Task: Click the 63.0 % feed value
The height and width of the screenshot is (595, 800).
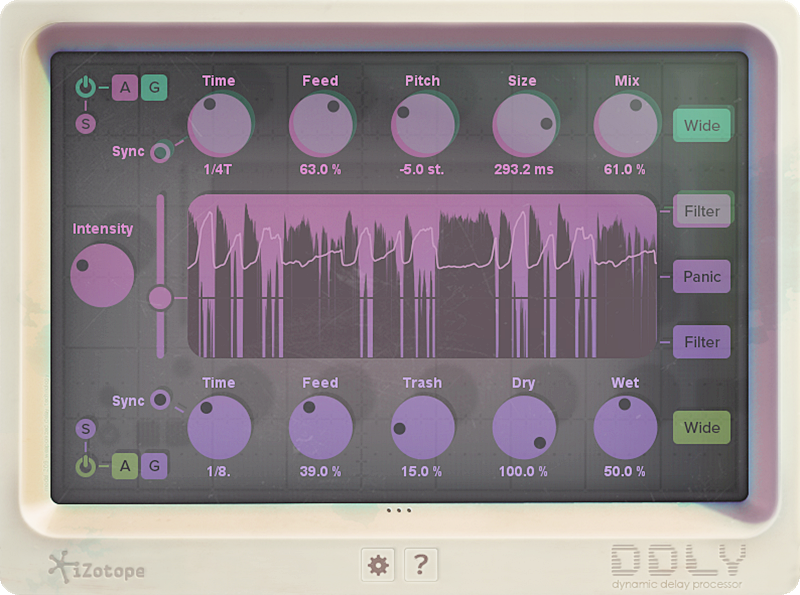Action: click(320, 169)
